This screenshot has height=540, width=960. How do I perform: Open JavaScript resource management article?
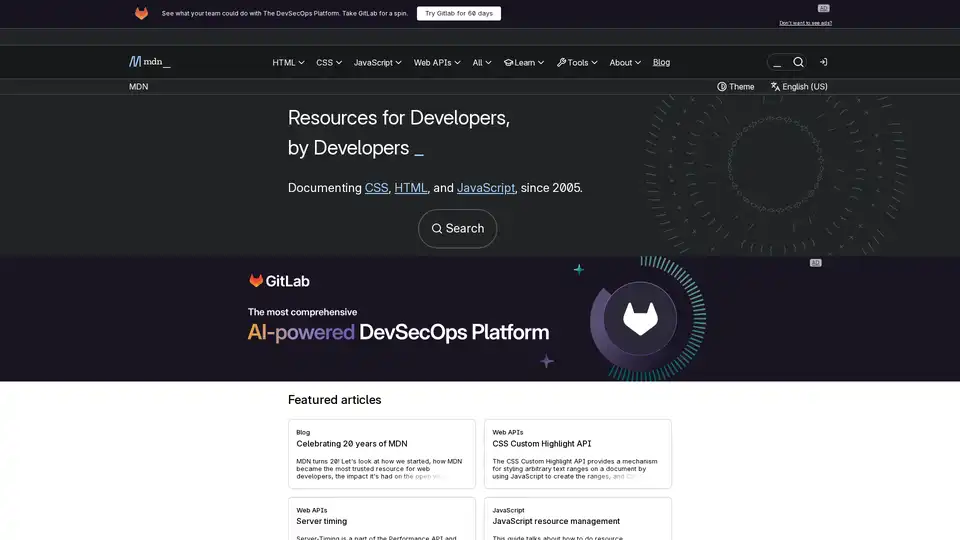[x=556, y=521]
